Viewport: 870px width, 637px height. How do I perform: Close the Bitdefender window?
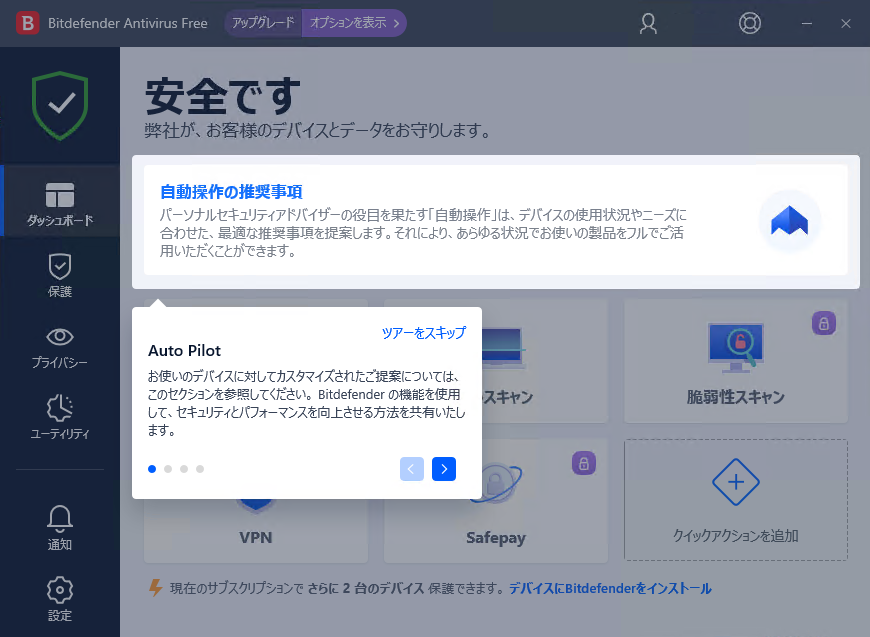click(846, 23)
